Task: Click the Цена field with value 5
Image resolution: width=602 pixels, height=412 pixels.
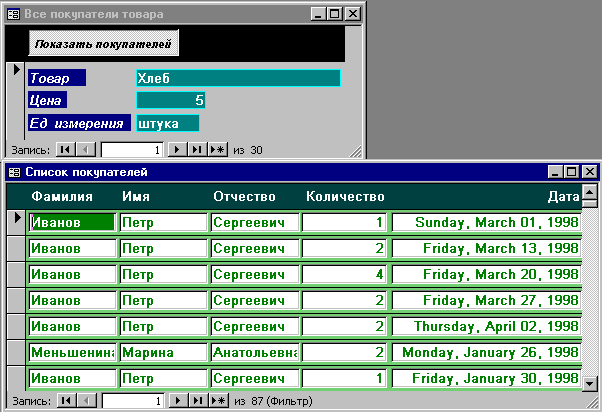Action: (171, 100)
